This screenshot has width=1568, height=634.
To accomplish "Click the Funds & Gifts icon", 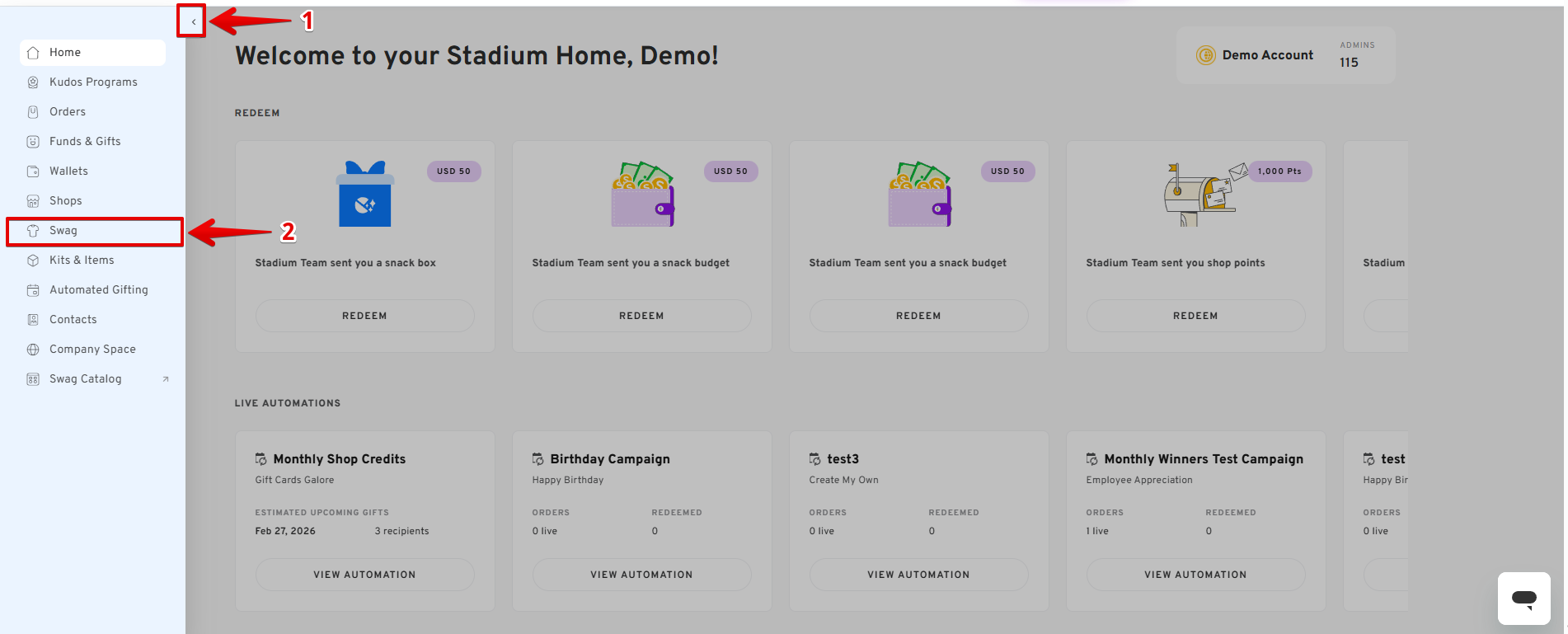I will pos(33,142).
